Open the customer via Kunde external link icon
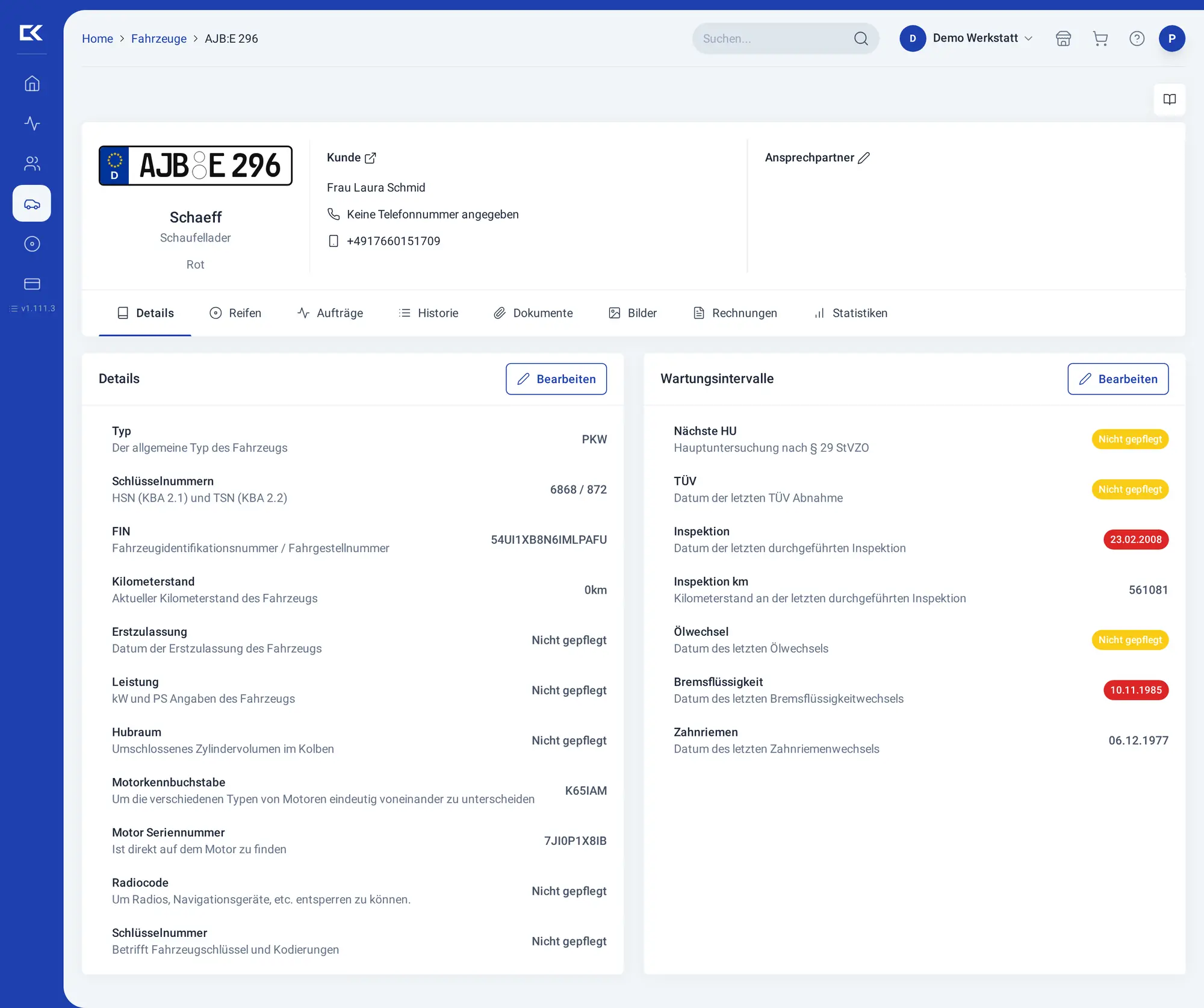1204x1008 pixels. tap(370, 158)
